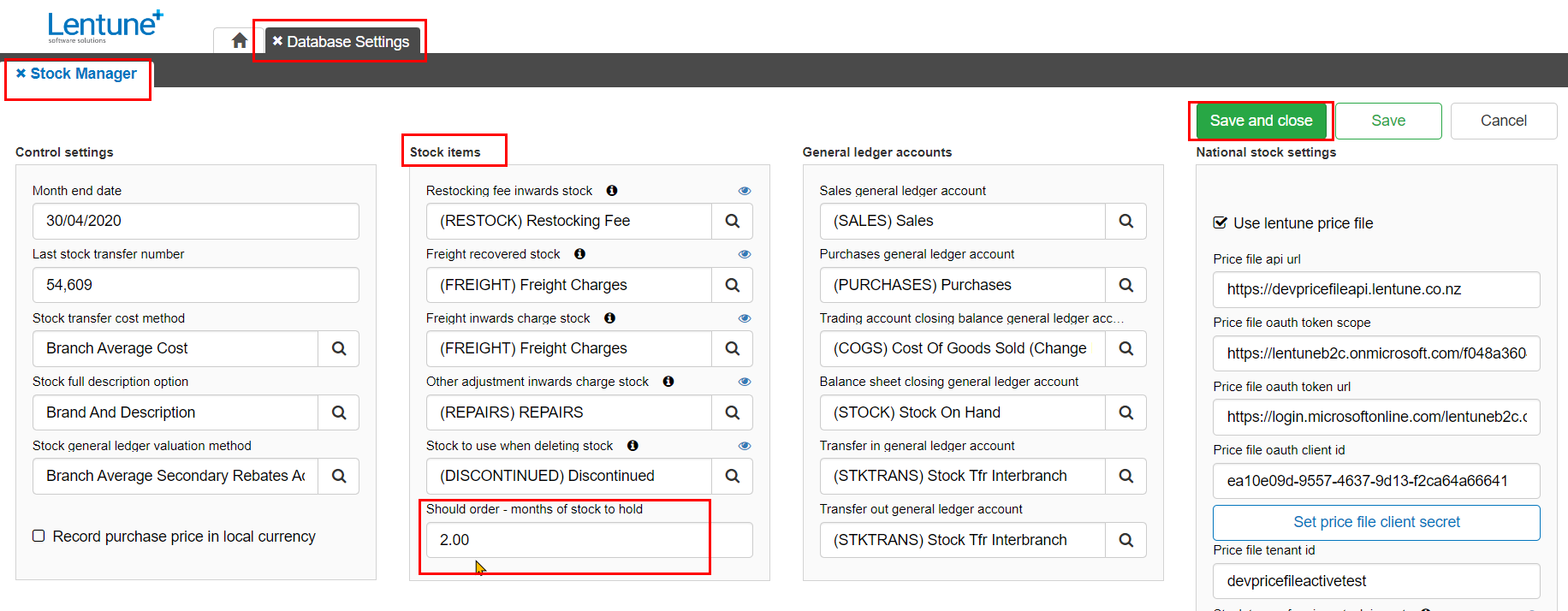This screenshot has width=1568, height=611.
Task: Click the Save and close button
Action: point(1261,121)
